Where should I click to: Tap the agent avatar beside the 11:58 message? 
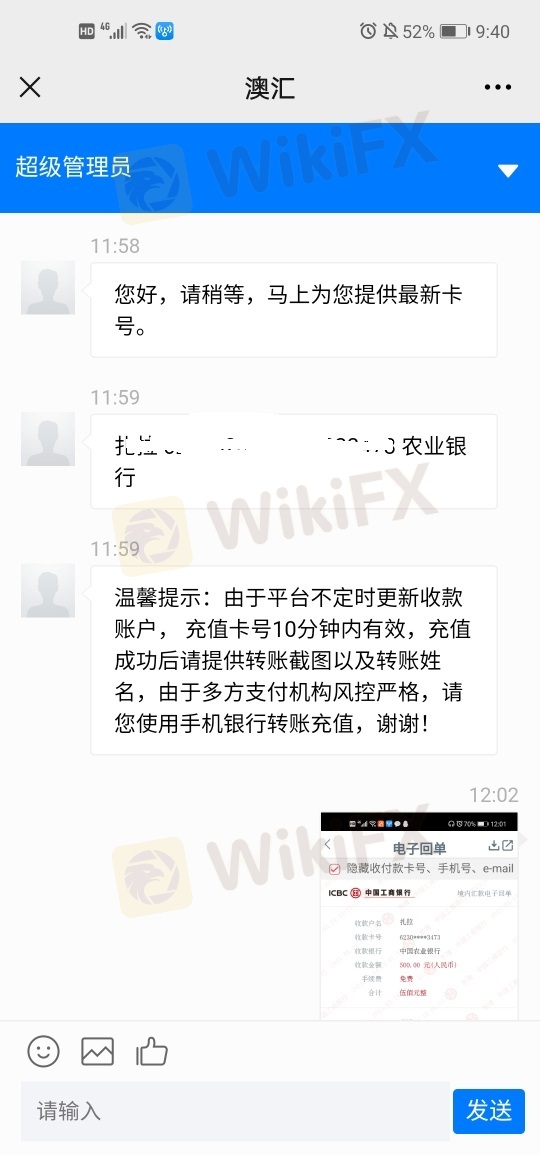tap(48, 287)
